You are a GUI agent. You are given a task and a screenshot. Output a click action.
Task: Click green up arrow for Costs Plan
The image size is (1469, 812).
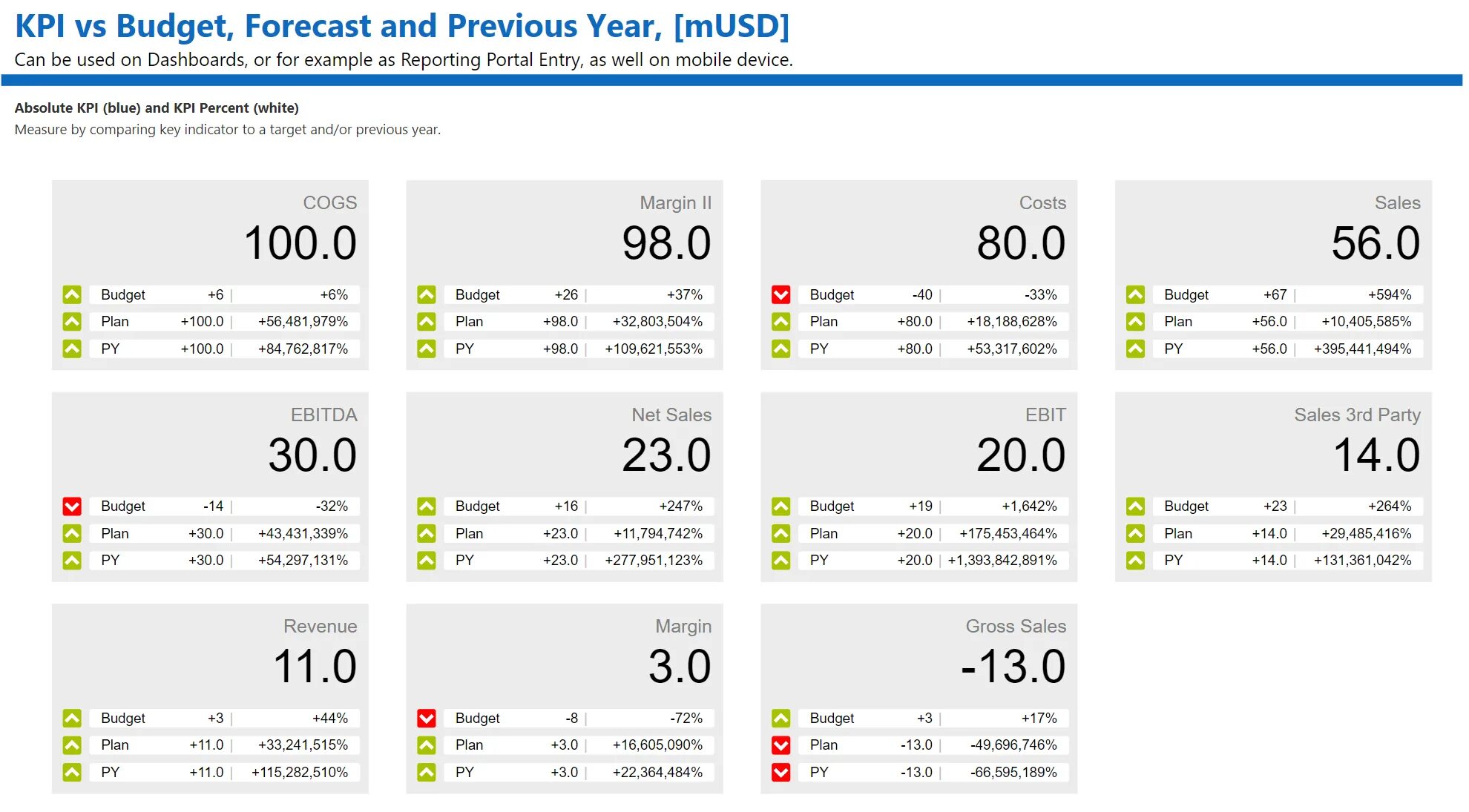[x=781, y=322]
